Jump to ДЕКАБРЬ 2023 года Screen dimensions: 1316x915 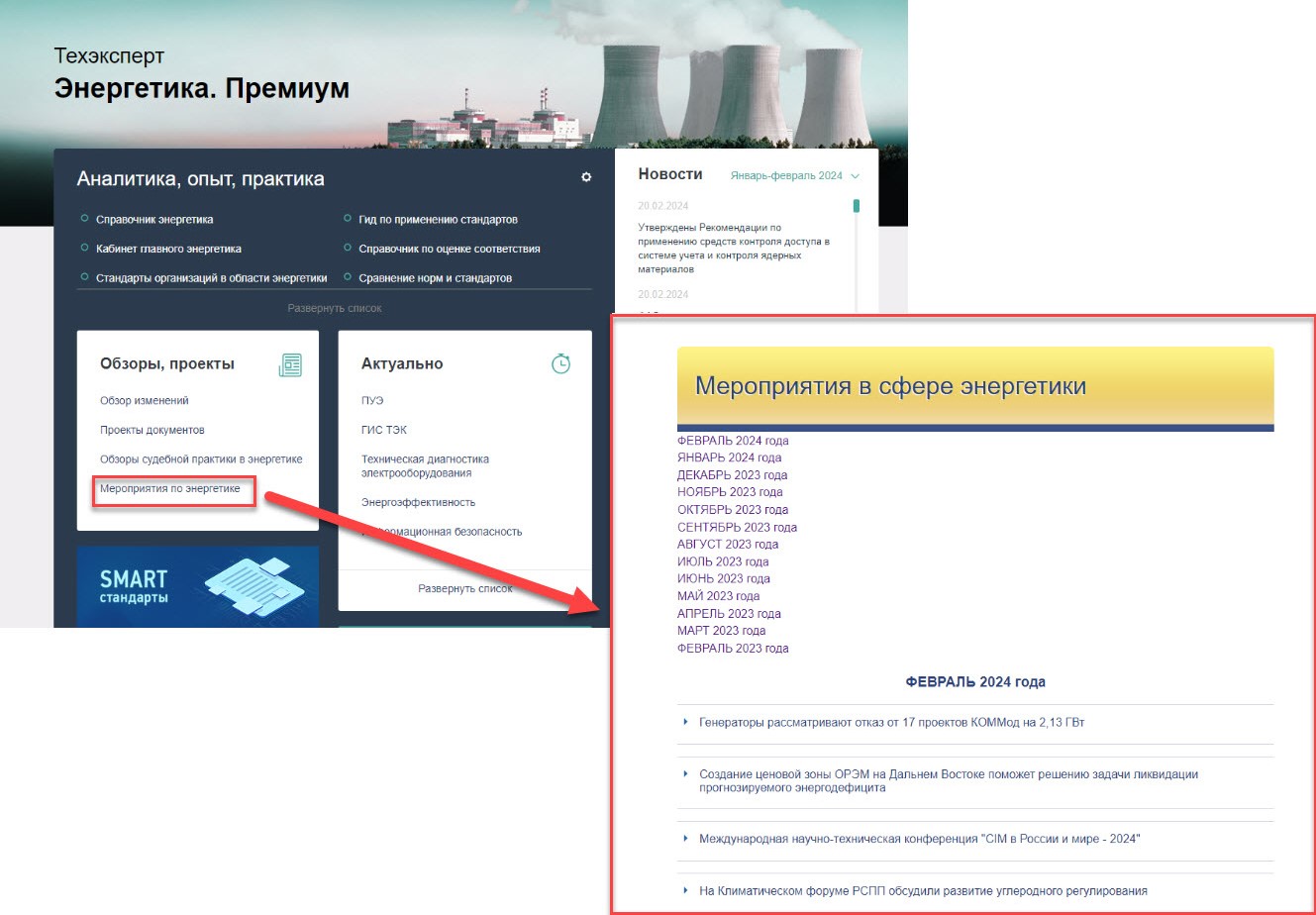click(732, 475)
